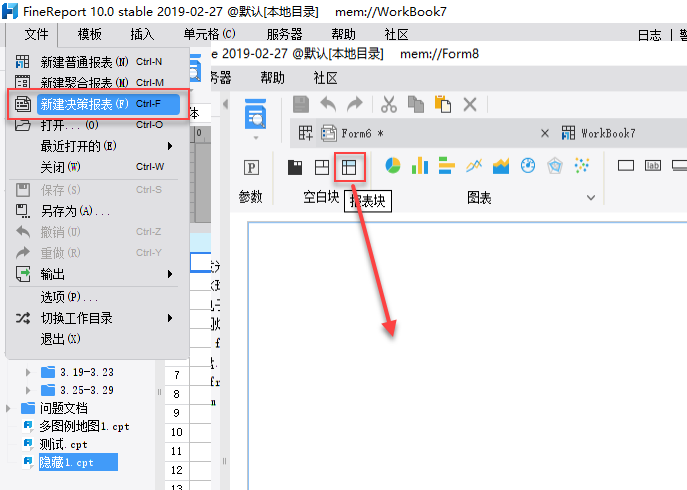Select row header 12 in worksheet
The width and height of the screenshot is (687, 490).
coord(177,470)
